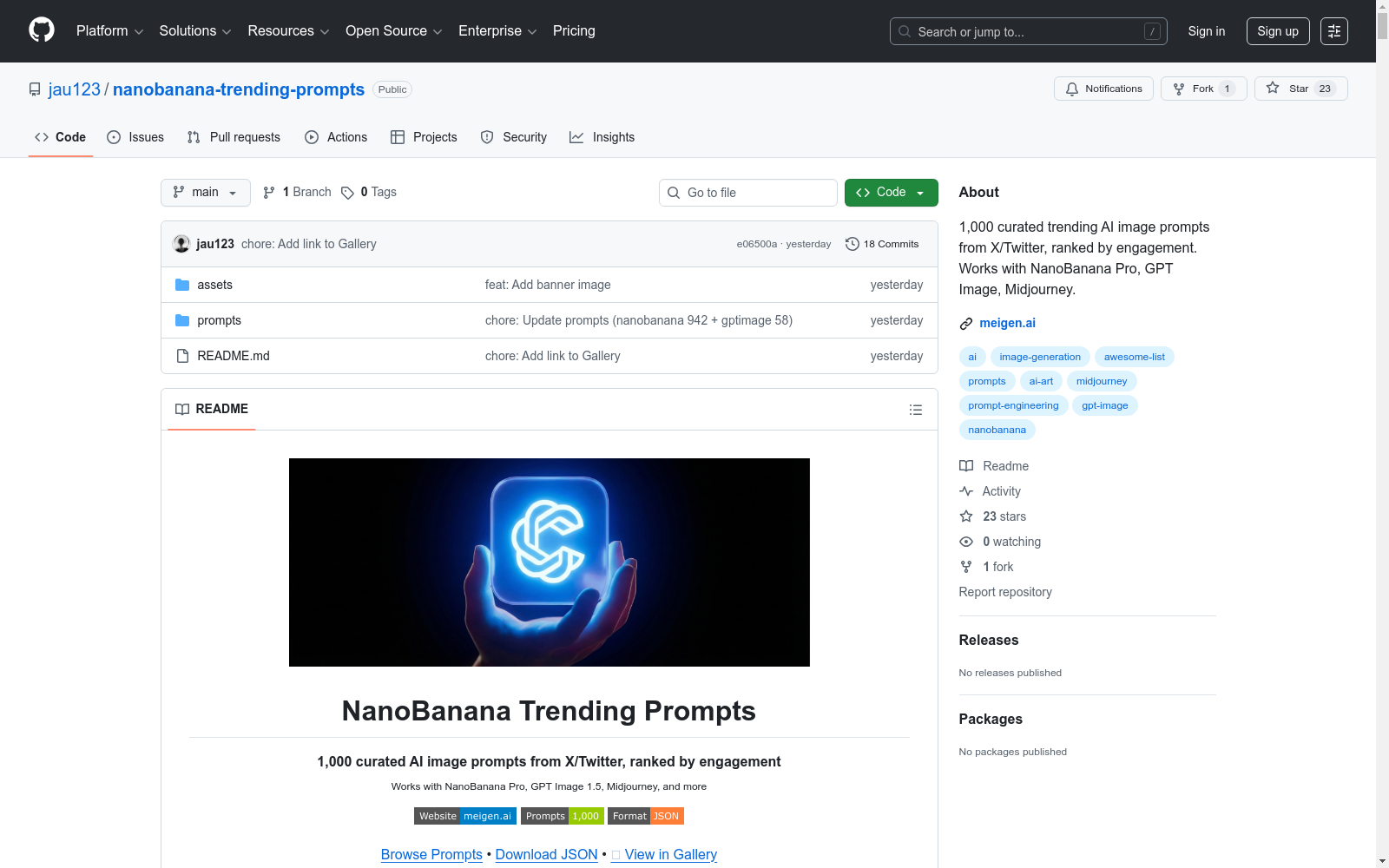The image size is (1389, 868).
Task: Fork this repository
Action: pos(1203,89)
